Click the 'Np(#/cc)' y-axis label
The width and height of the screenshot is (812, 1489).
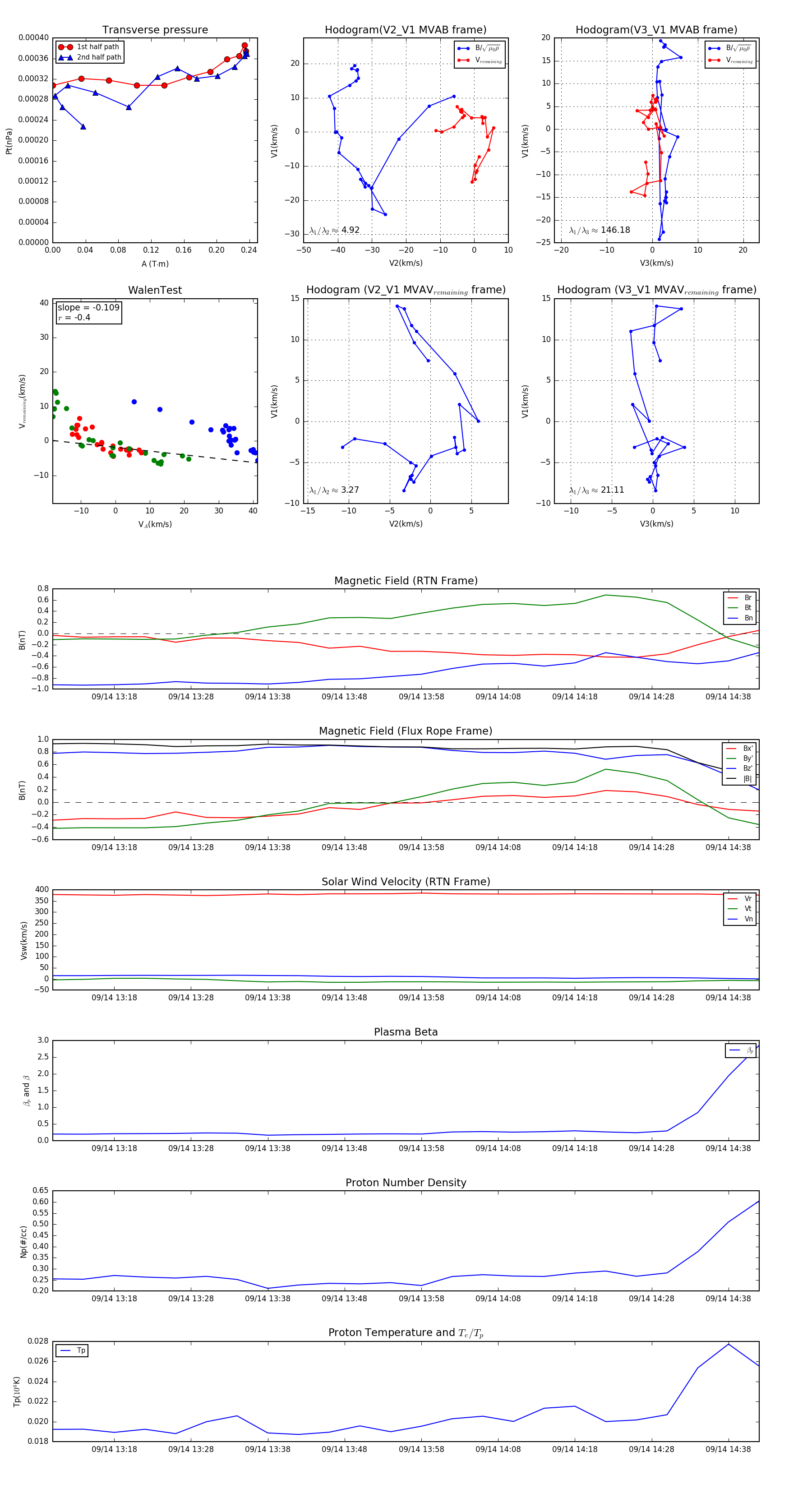coord(24,1242)
